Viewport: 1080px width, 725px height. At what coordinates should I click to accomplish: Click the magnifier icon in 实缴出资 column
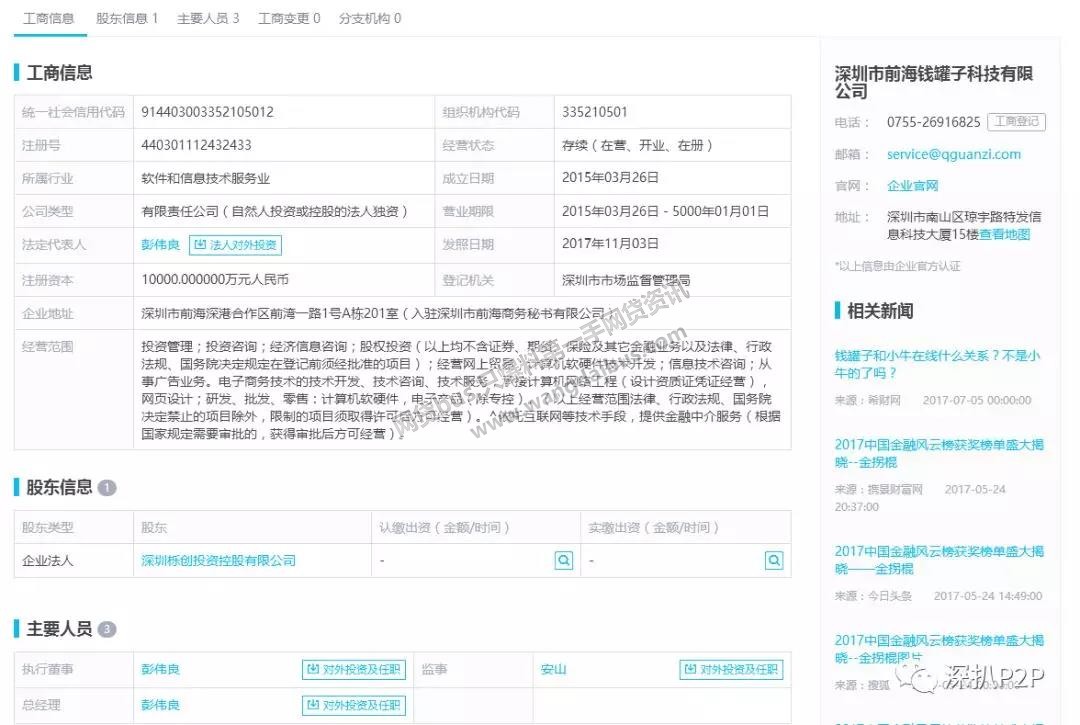click(x=774, y=560)
